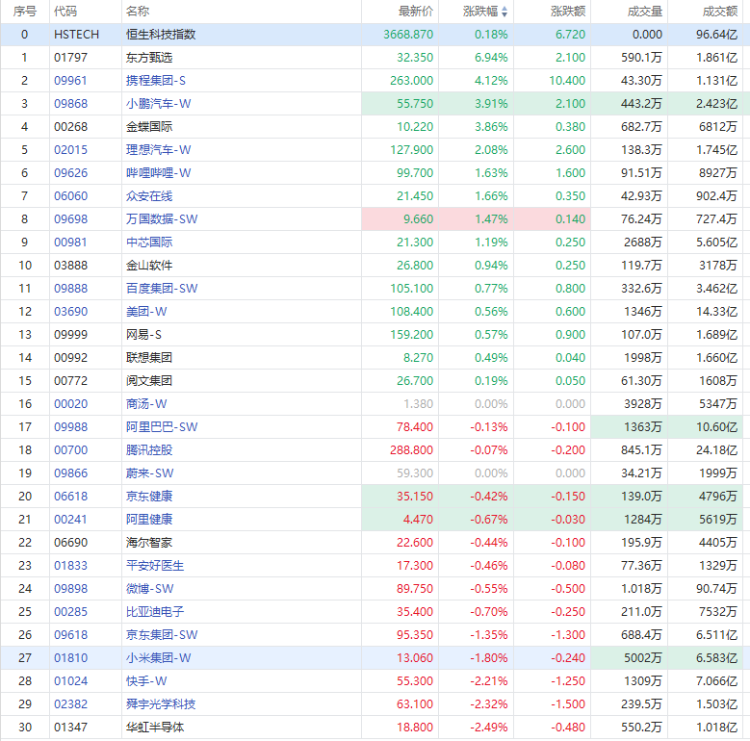Image resolution: width=750 pixels, height=741 pixels.
Task: Click 华虹半导体 change -2.49%
Action: (489, 727)
